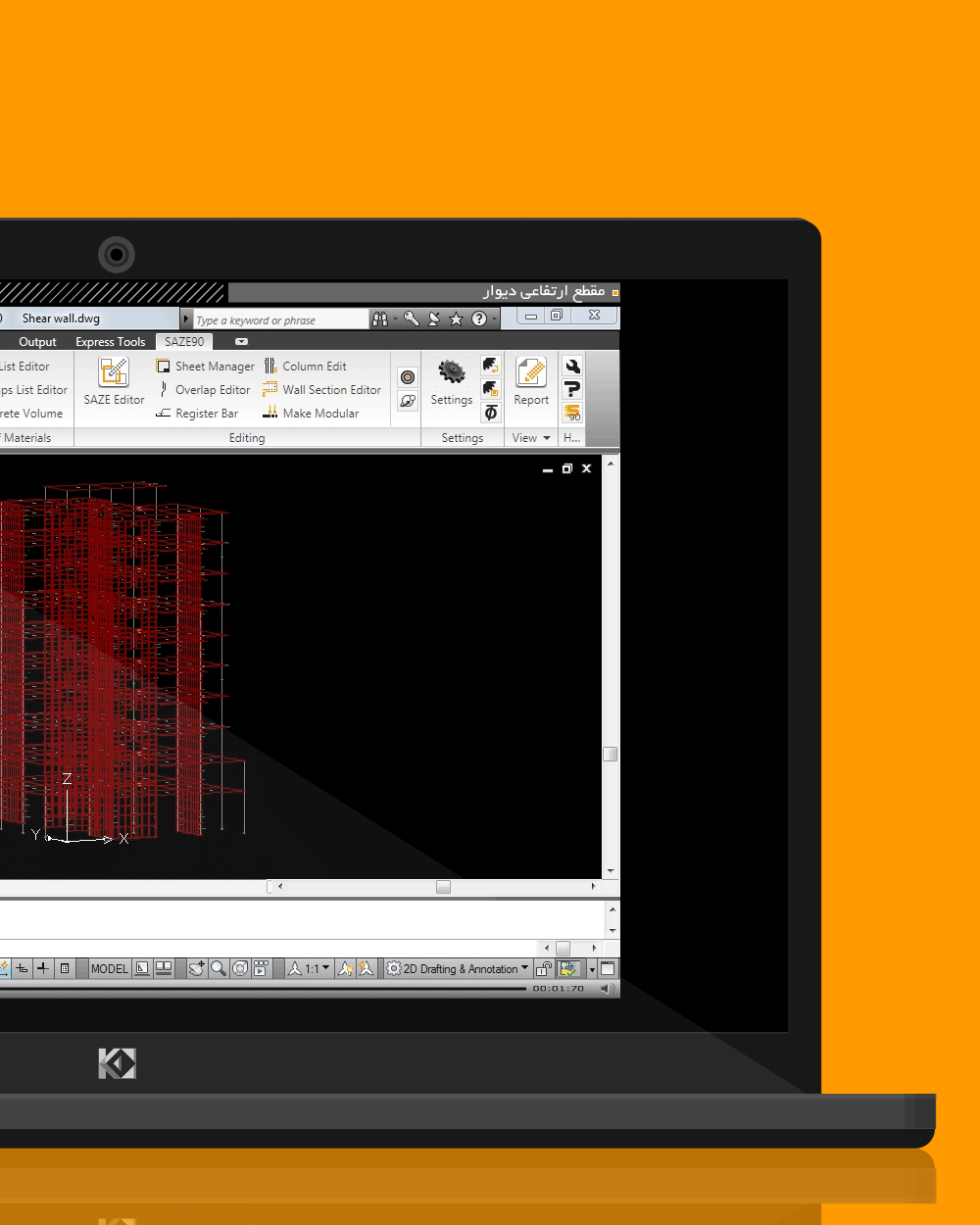This screenshot has width=980, height=1225.
Task: Toggle the crosshair icon in status bar
Action: (x=43, y=968)
